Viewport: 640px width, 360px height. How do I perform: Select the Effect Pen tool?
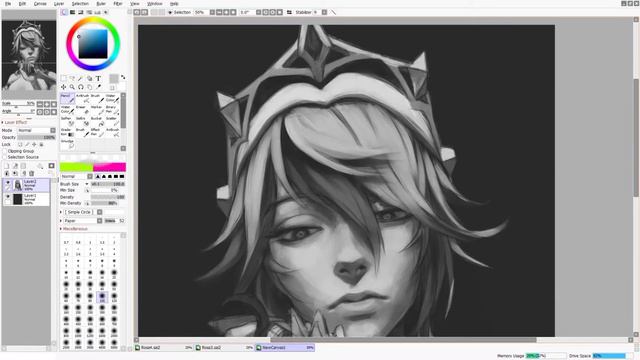(x=97, y=132)
